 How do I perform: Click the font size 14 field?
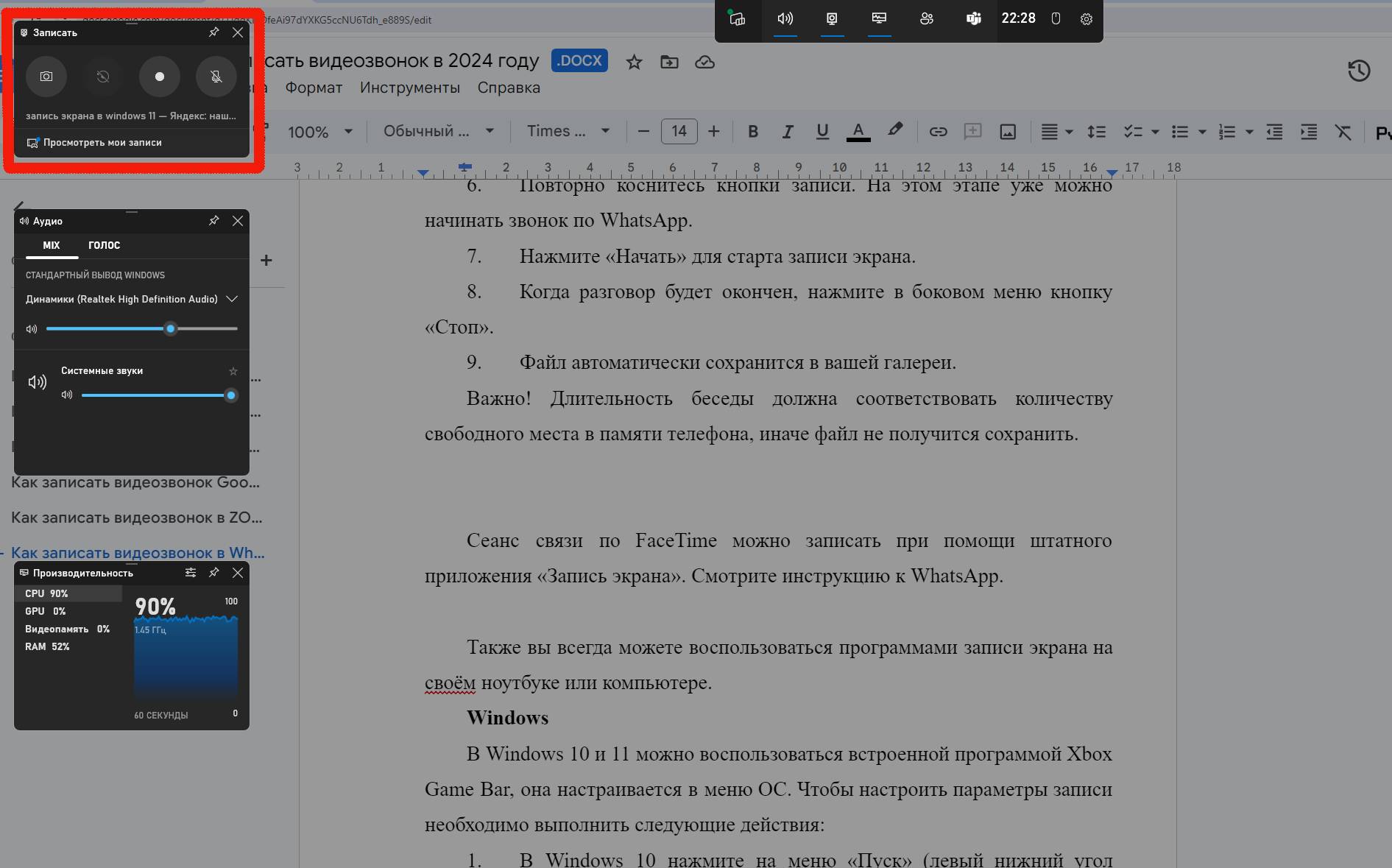pyautogui.click(x=679, y=132)
